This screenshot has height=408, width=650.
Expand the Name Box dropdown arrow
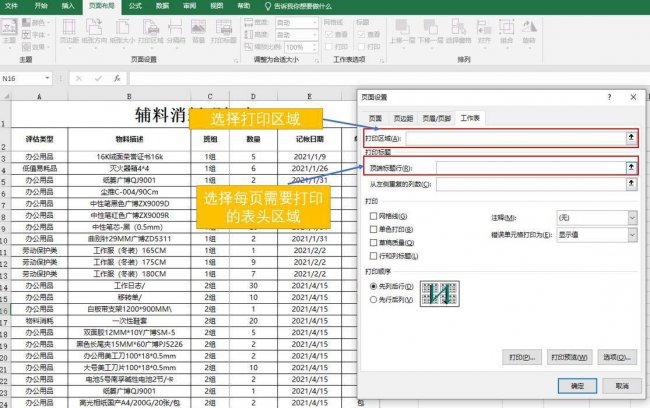(x=47, y=78)
